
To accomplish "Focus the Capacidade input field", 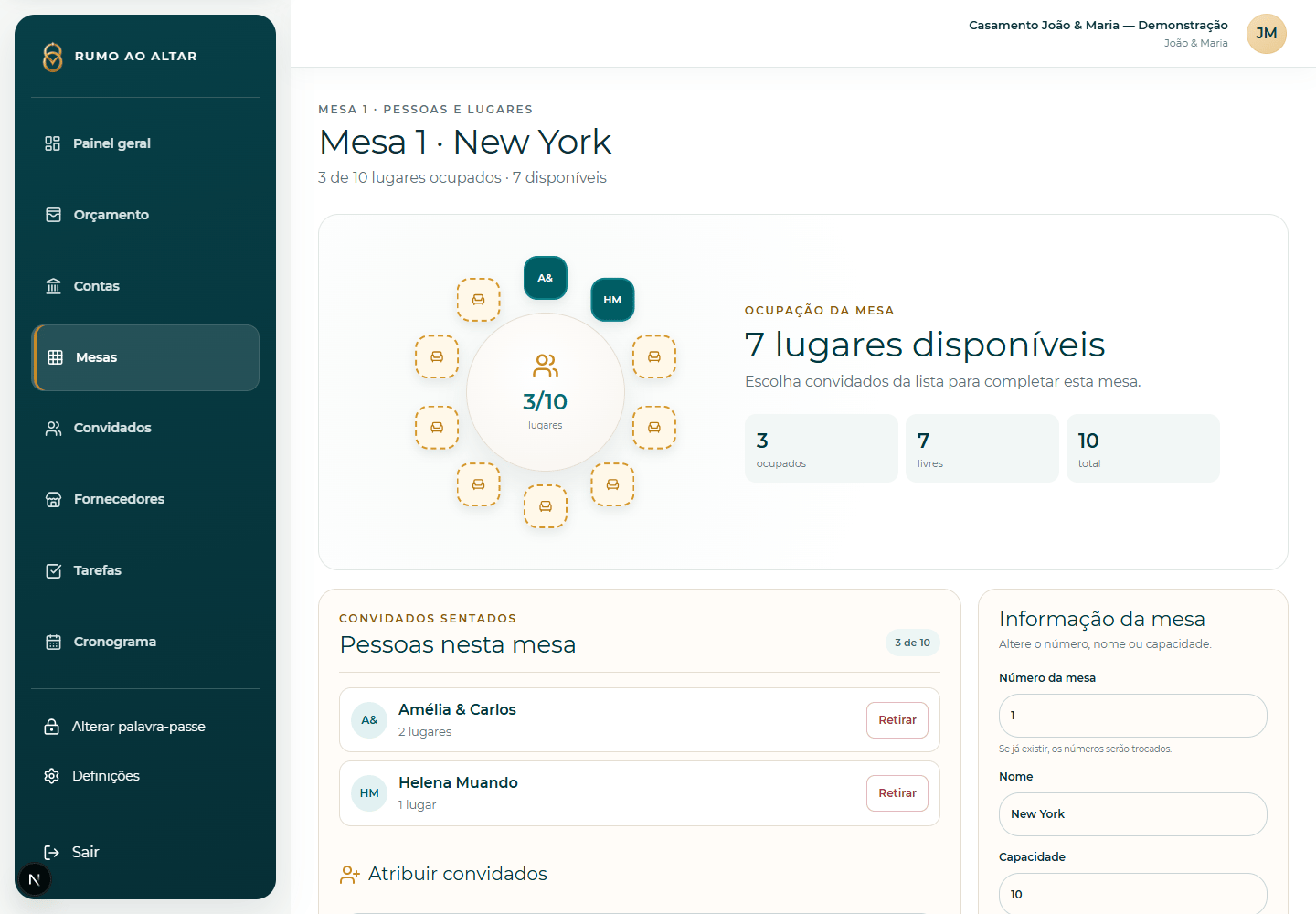I will click(x=1133, y=894).
